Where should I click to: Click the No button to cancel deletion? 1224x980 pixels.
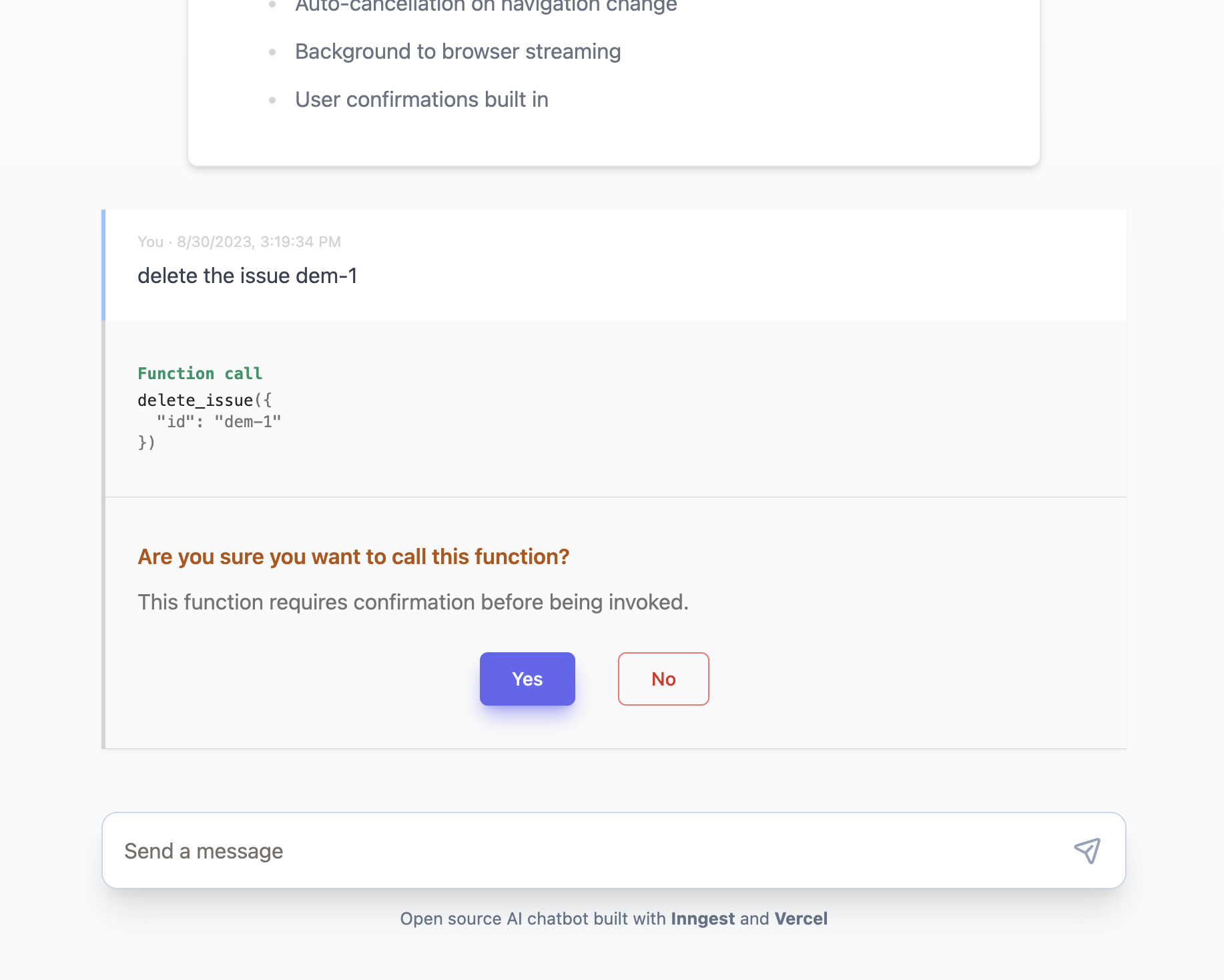pyautogui.click(x=663, y=678)
